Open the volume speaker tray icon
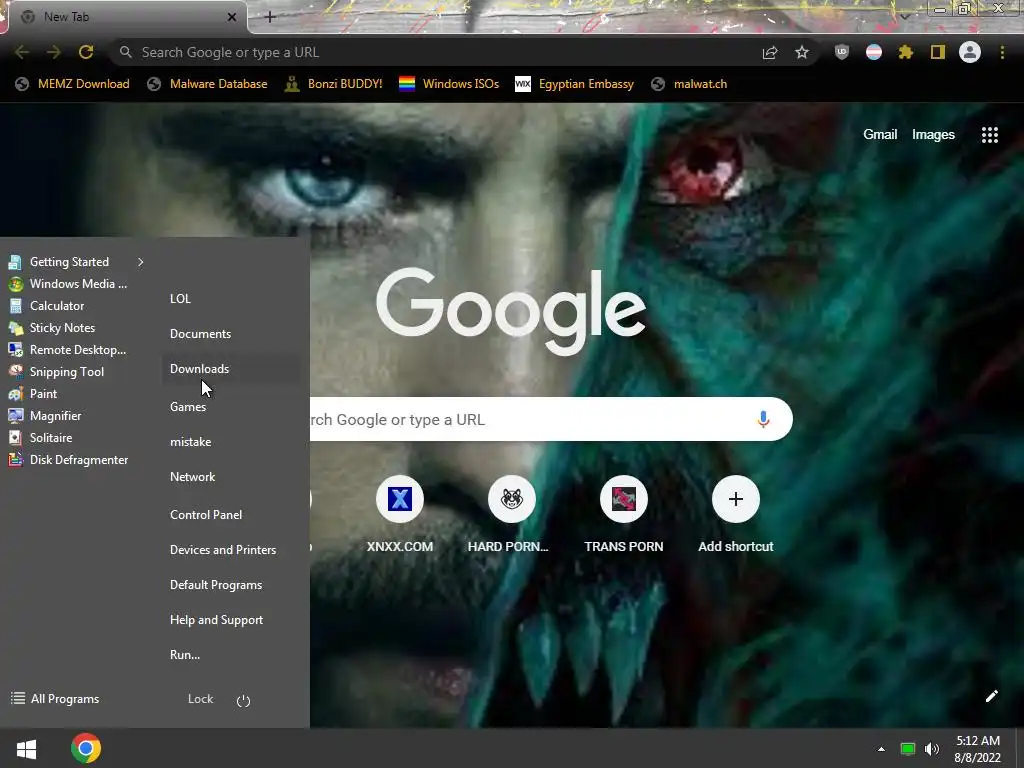The image size is (1024, 768). [932, 748]
